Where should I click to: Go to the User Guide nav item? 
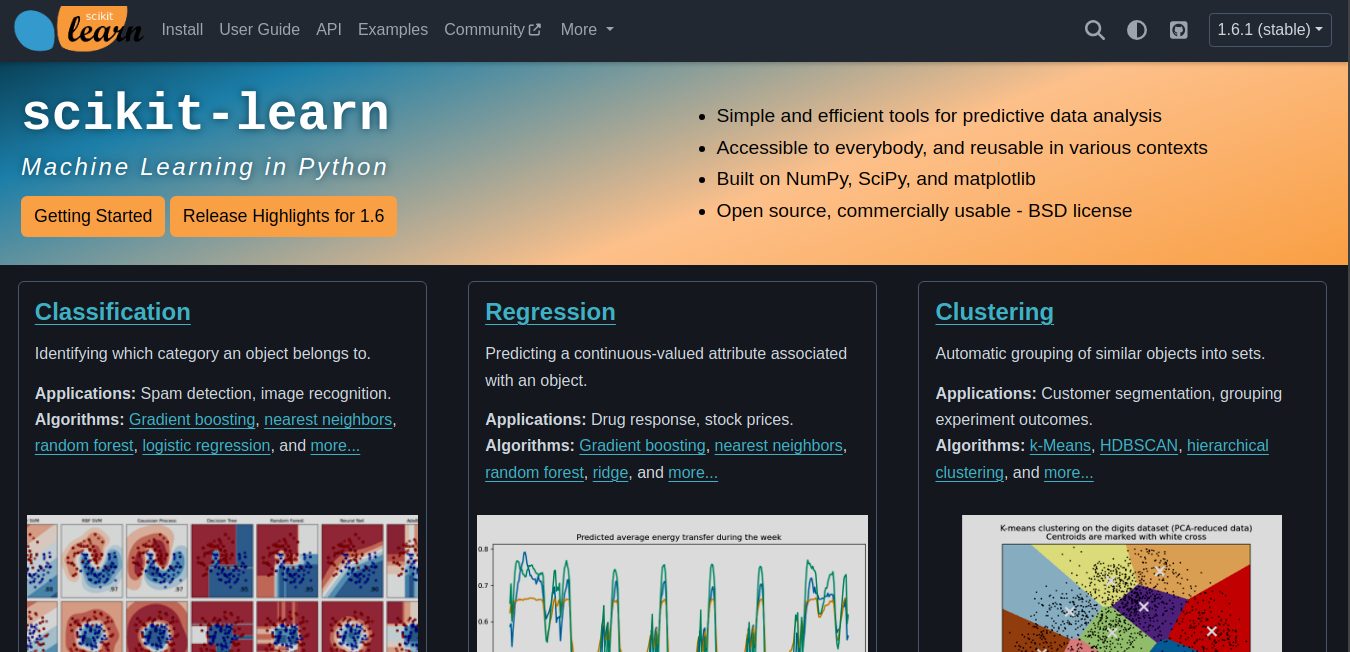coord(259,30)
